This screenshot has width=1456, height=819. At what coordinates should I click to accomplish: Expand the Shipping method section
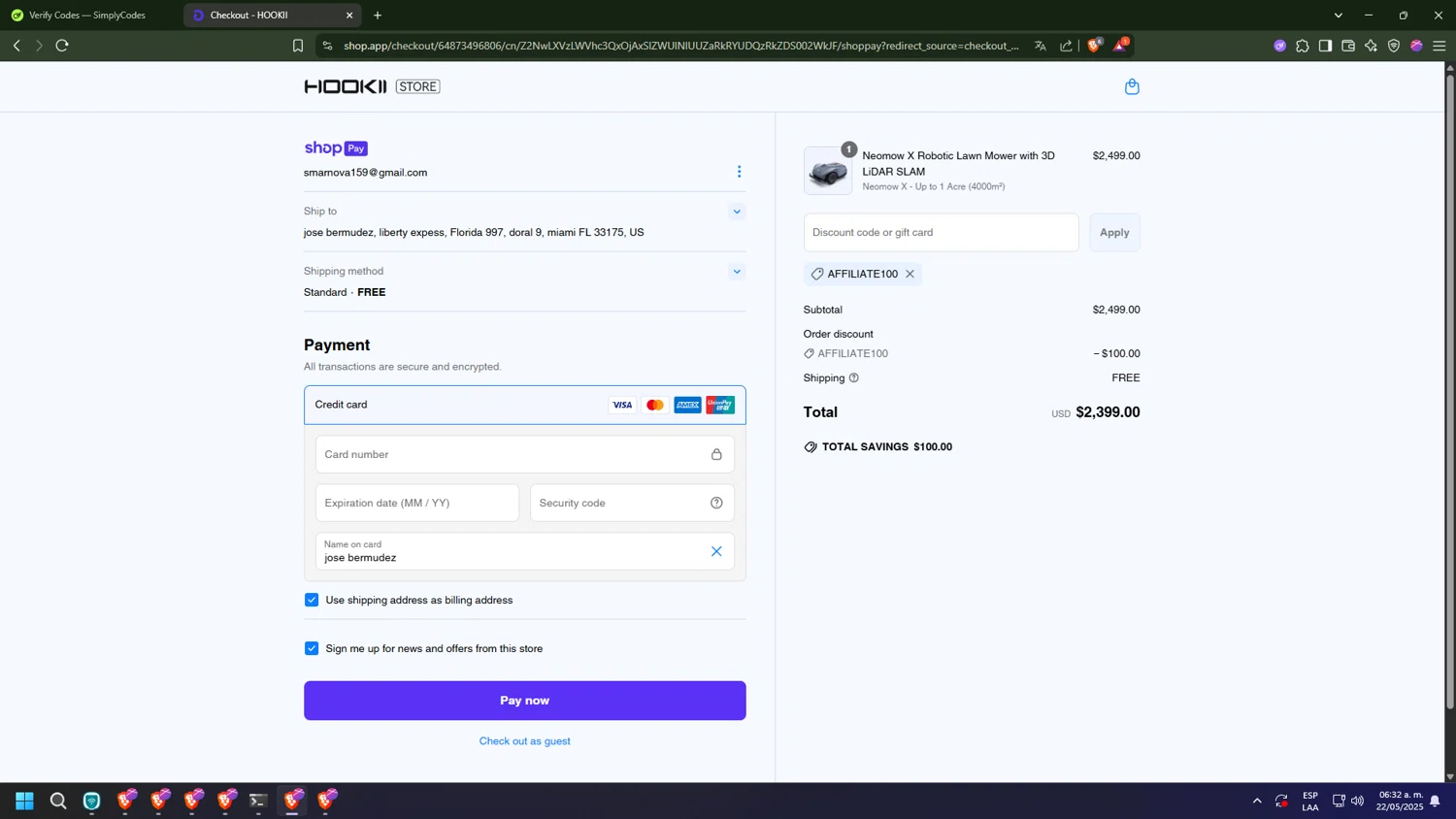pos(737,272)
